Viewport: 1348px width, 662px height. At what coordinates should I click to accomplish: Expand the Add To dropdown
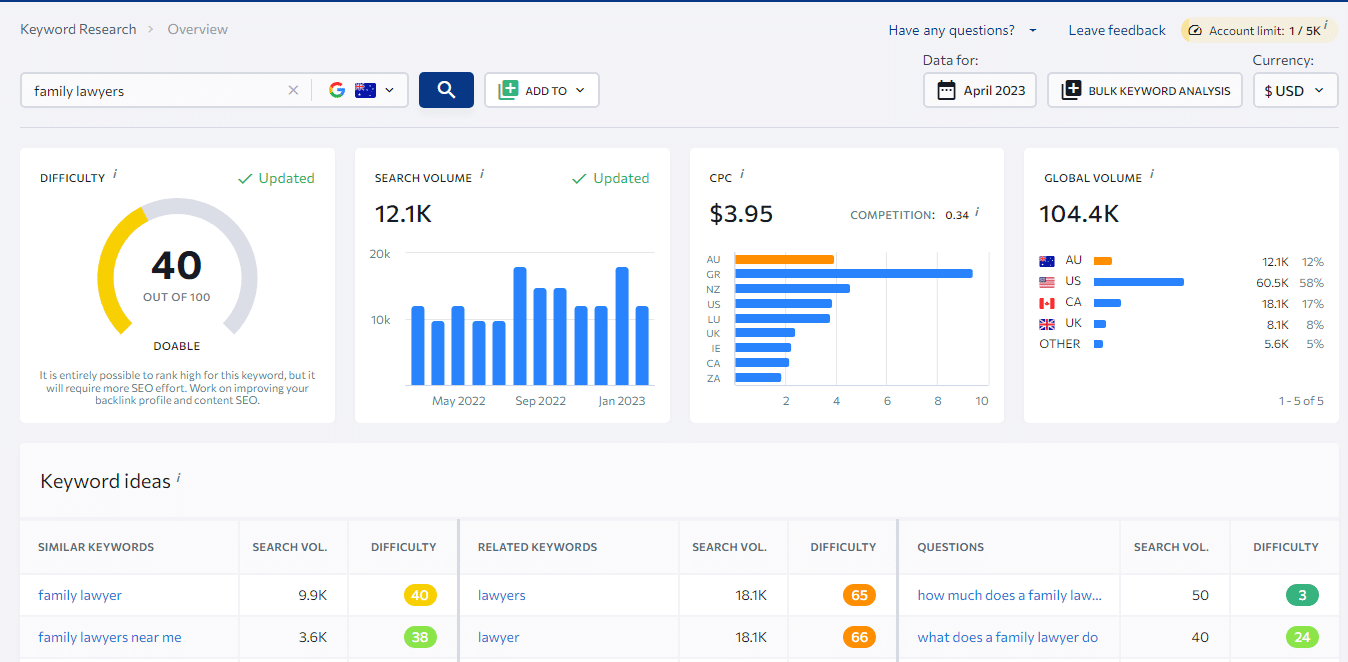click(541, 90)
